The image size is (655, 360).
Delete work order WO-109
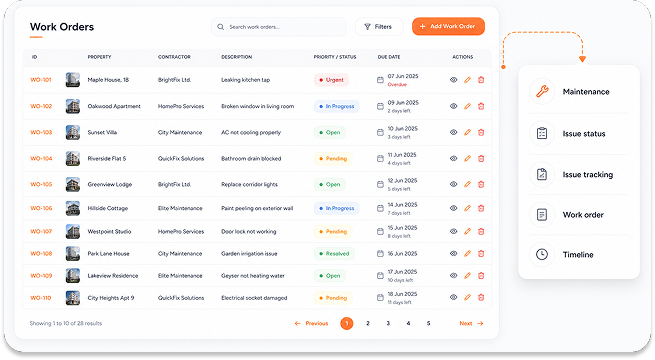pos(481,276)
